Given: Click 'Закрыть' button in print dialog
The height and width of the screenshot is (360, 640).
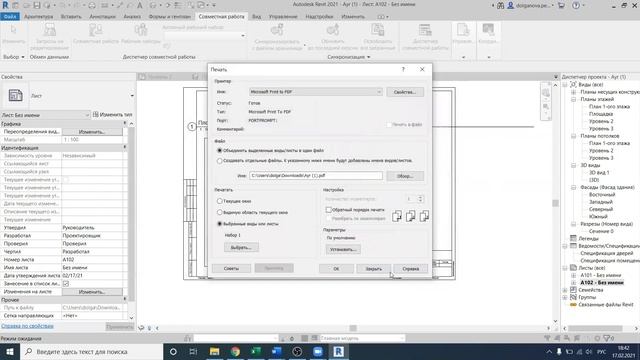Looking at the screenshot, I should tap(373, 269).
